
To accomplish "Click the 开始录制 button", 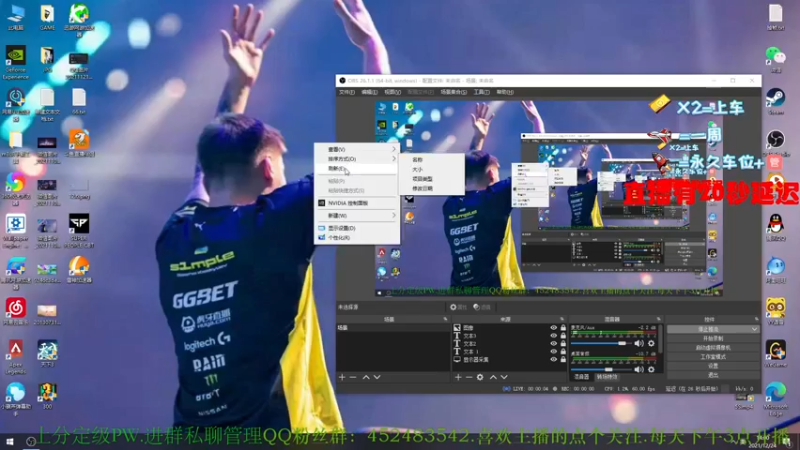I will point(713,338).
